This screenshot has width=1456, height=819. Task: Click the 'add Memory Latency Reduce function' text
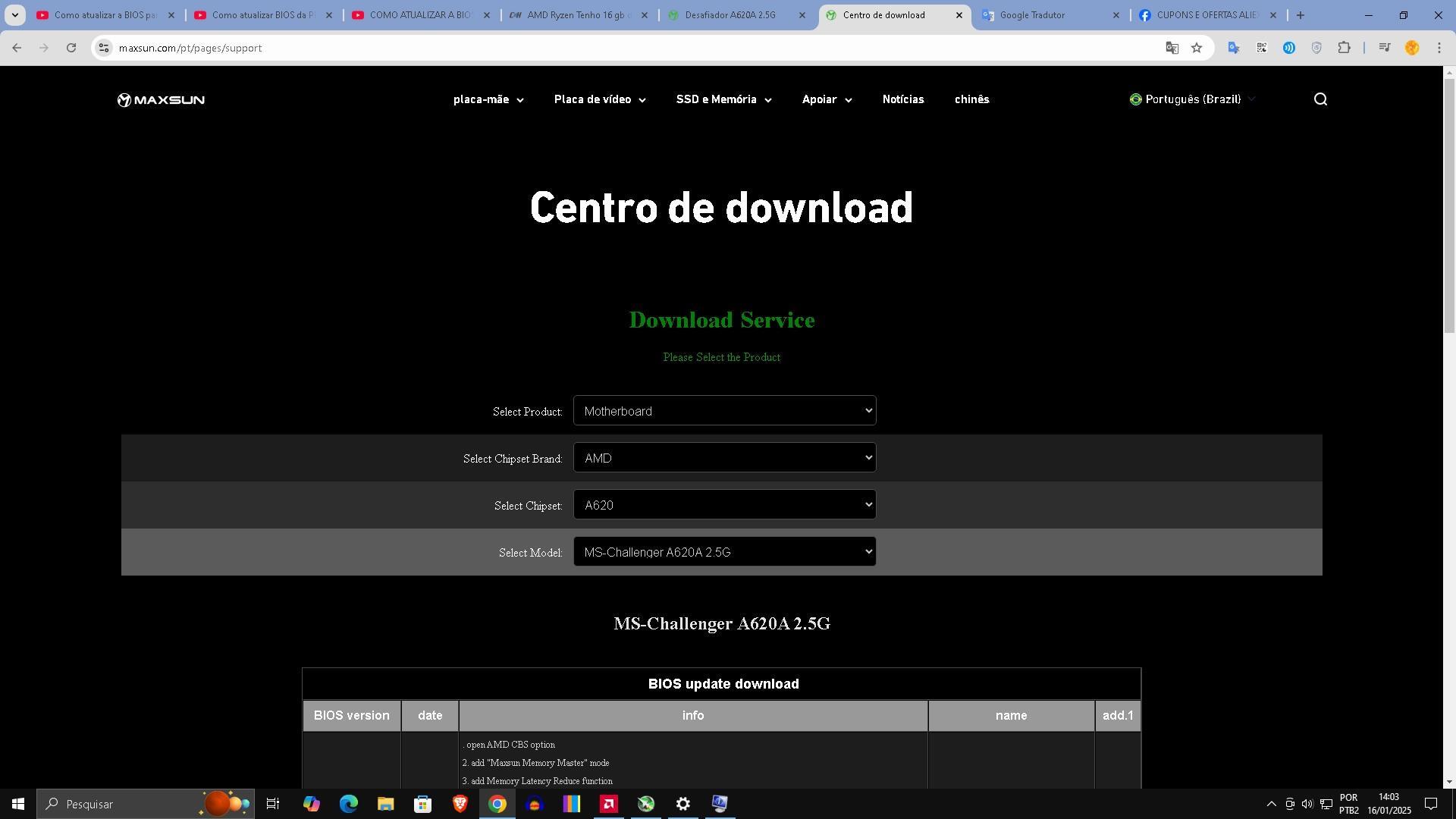(x=541, y=781)
